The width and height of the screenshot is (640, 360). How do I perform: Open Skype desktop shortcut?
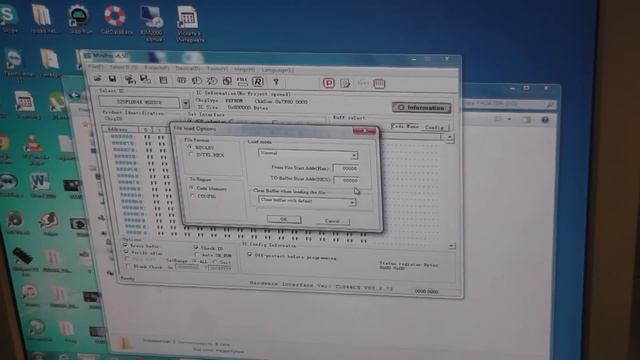9,18
